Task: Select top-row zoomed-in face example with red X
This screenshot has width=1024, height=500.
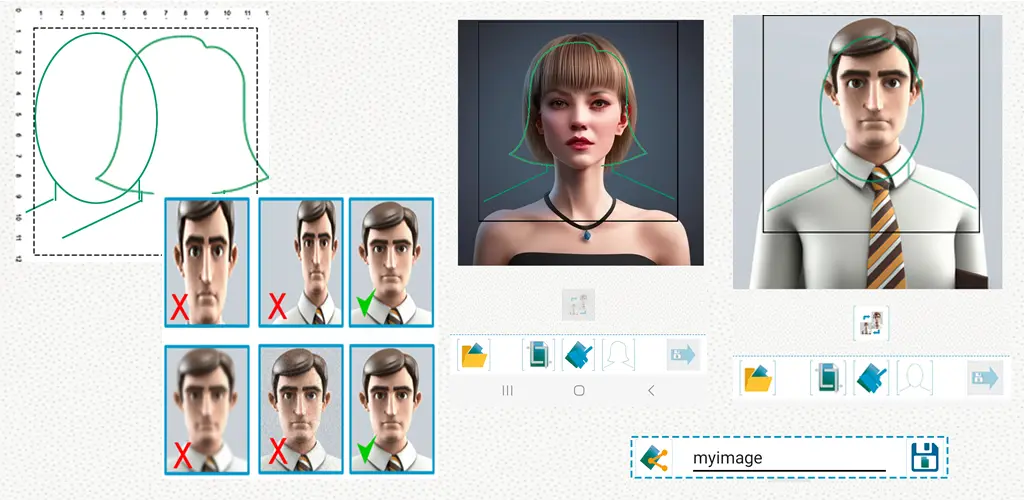Action: tap(207, 262)
